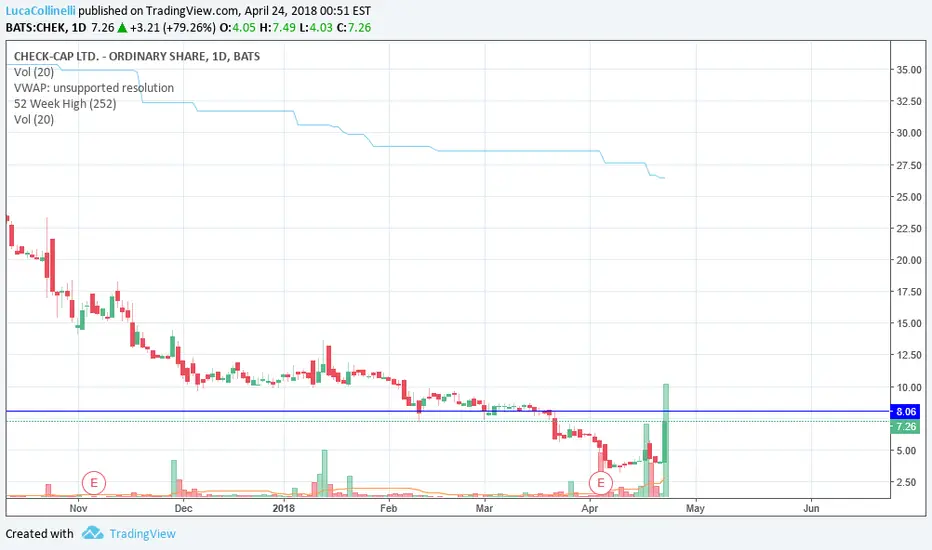
Task: Click the 15.00 price axis label
Action: pyautogui.click(x=909, y=323)
